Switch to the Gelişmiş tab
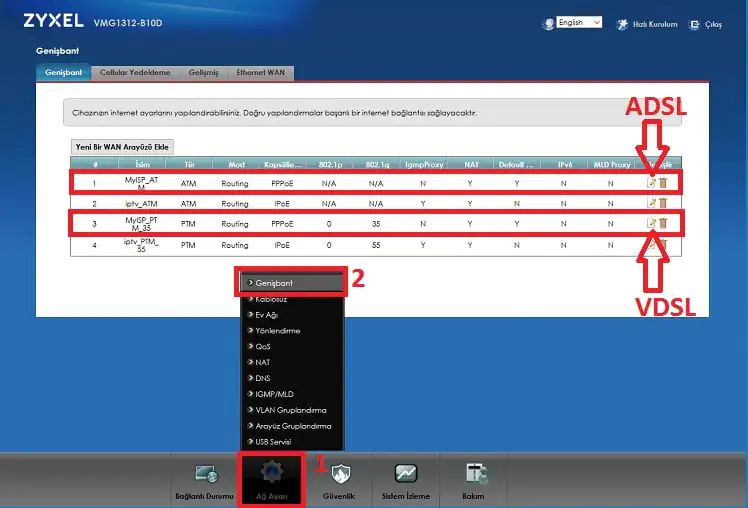 coord(204,73)
